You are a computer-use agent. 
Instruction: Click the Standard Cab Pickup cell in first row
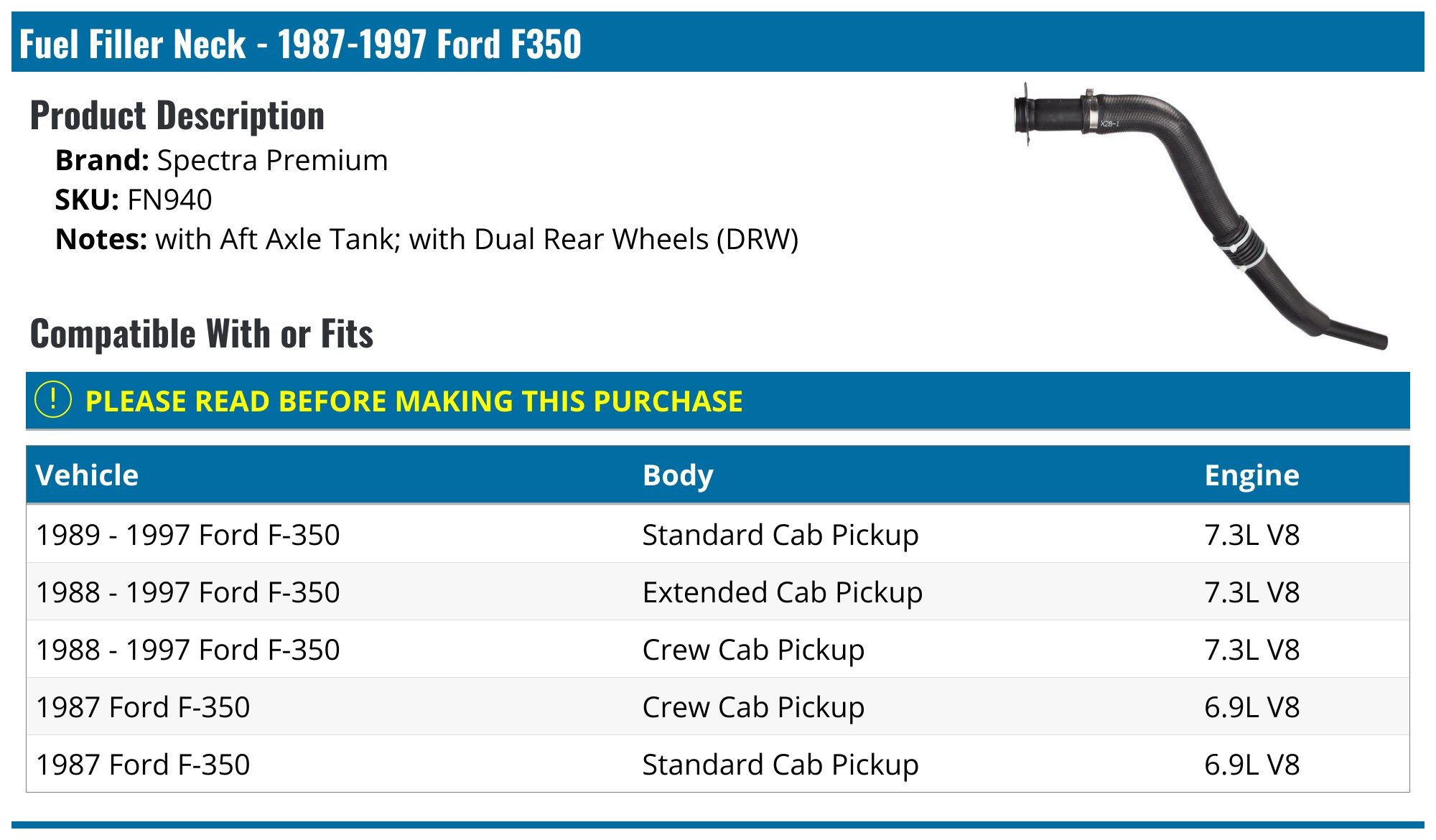[780, 535]
